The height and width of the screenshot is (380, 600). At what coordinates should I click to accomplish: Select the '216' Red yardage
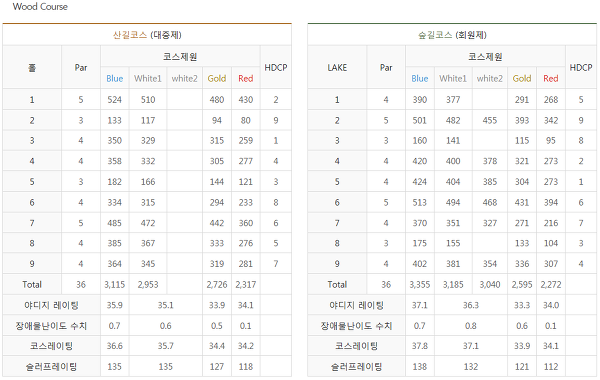551,223
